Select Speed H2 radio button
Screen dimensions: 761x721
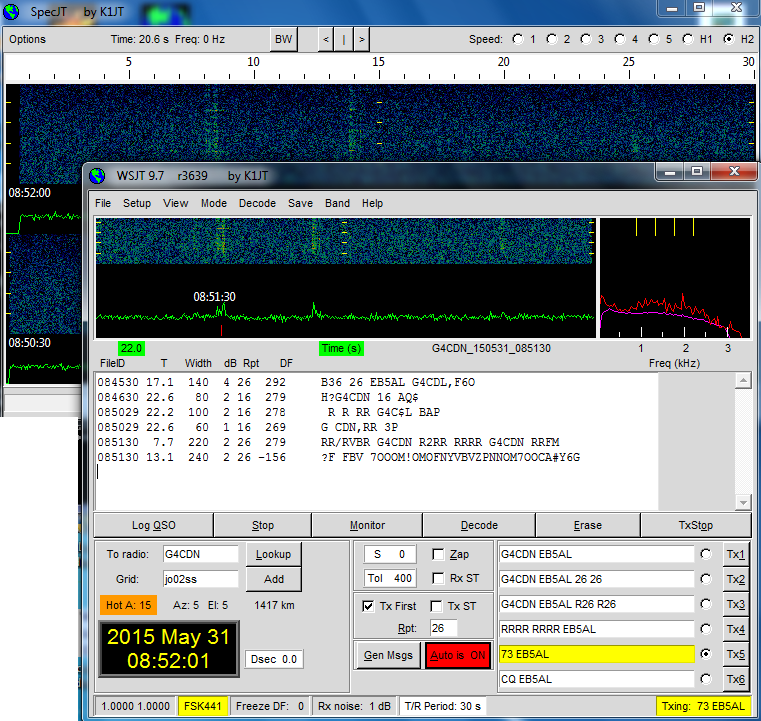coord(728,39)
